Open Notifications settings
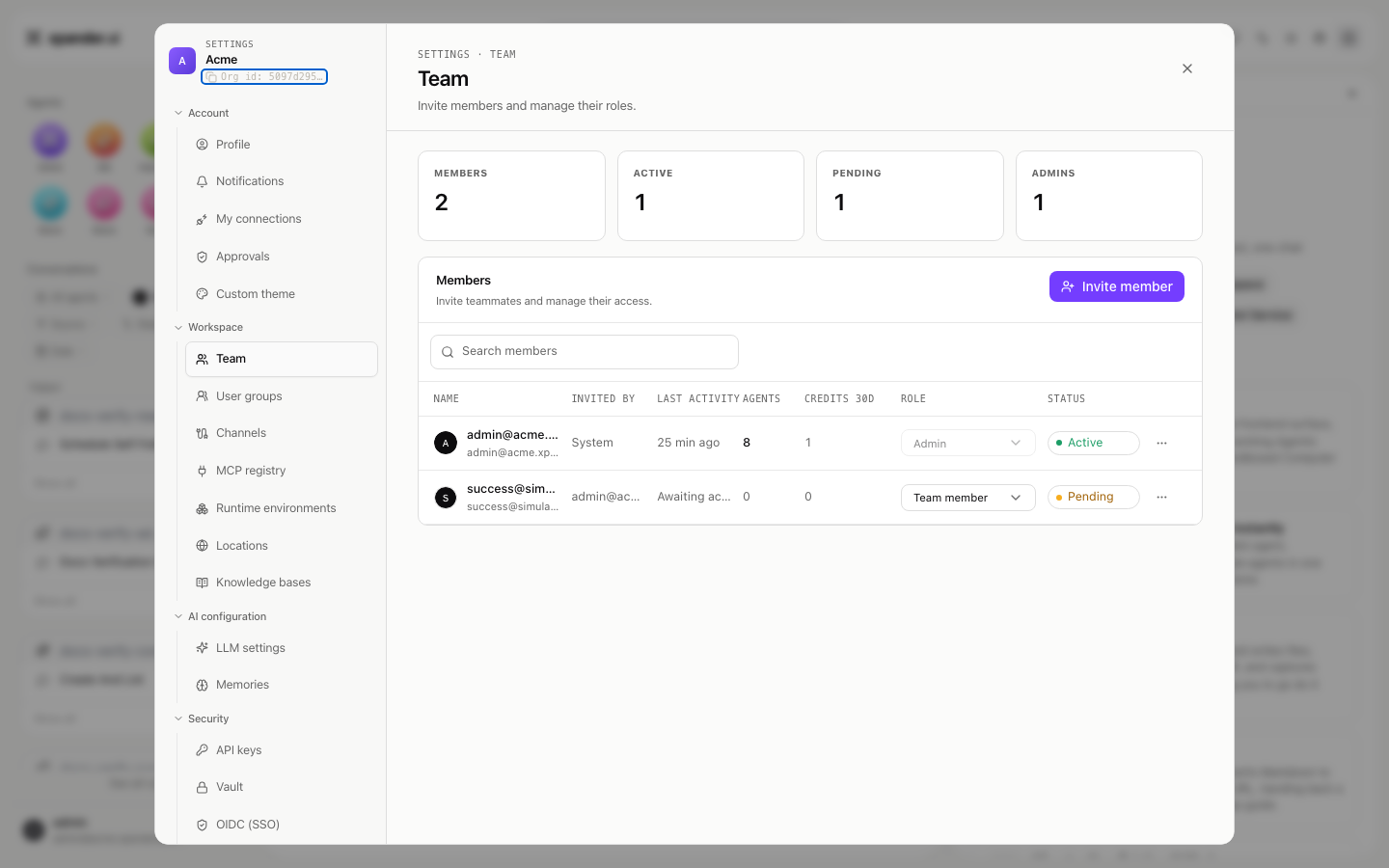 coord(282,181)
